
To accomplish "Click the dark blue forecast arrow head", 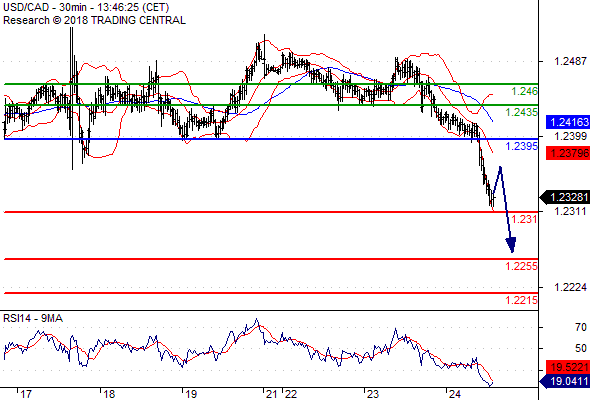I will (511, 245).
